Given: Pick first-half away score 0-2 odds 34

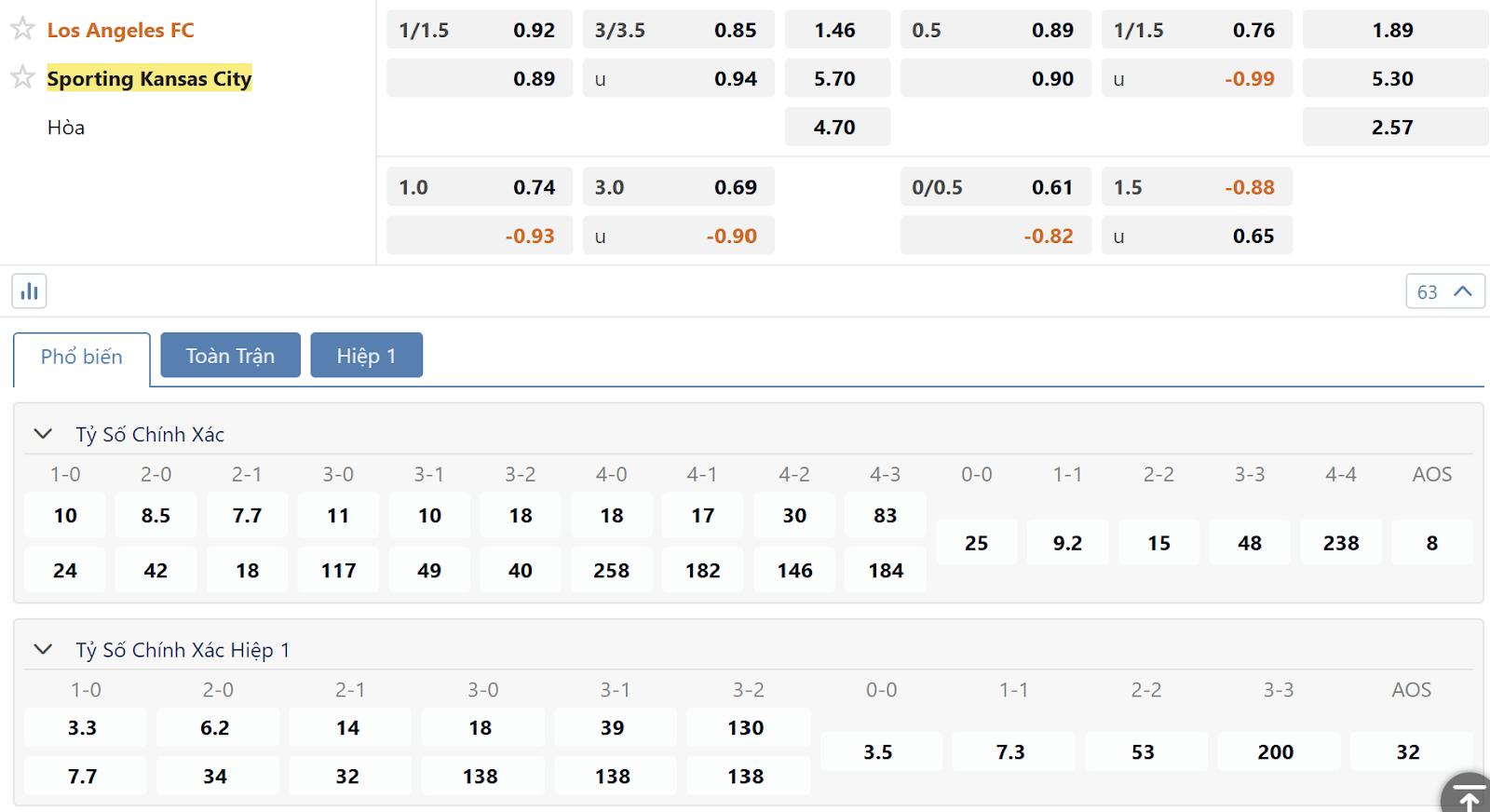Looking at the screenshot, I should (218, 776).
